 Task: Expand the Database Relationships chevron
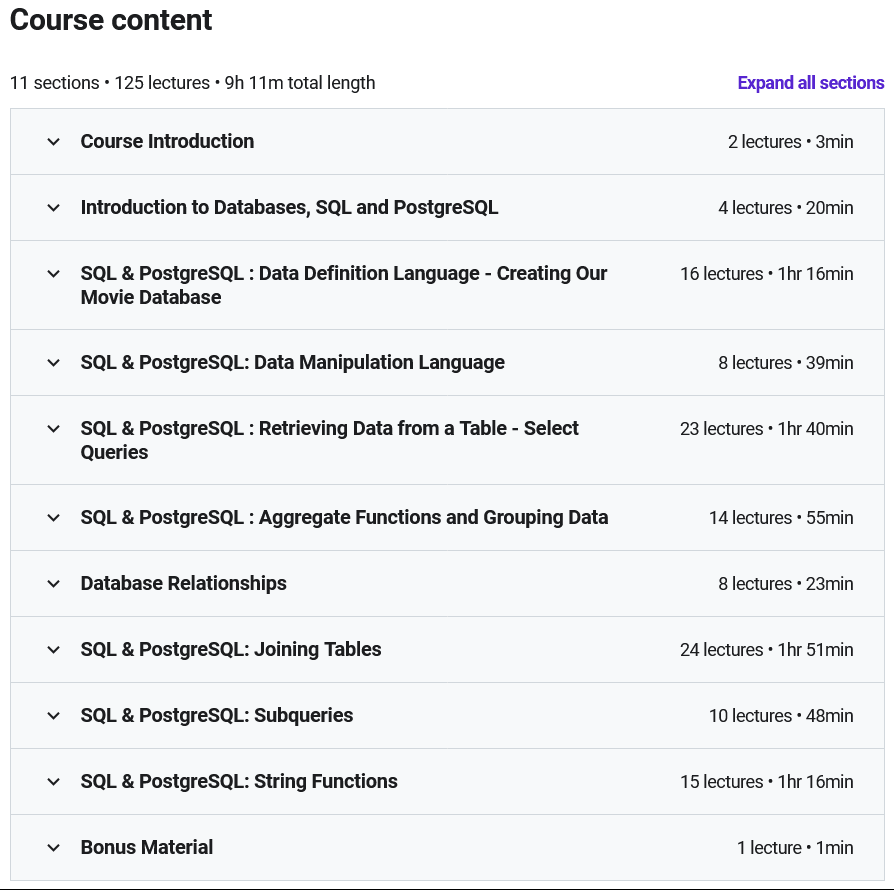54,584
